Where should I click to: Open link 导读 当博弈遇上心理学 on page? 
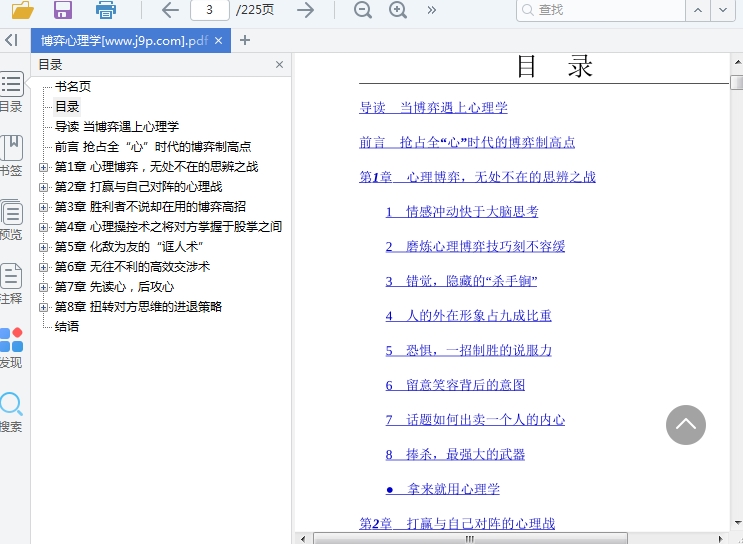click(x=433, y=108)
